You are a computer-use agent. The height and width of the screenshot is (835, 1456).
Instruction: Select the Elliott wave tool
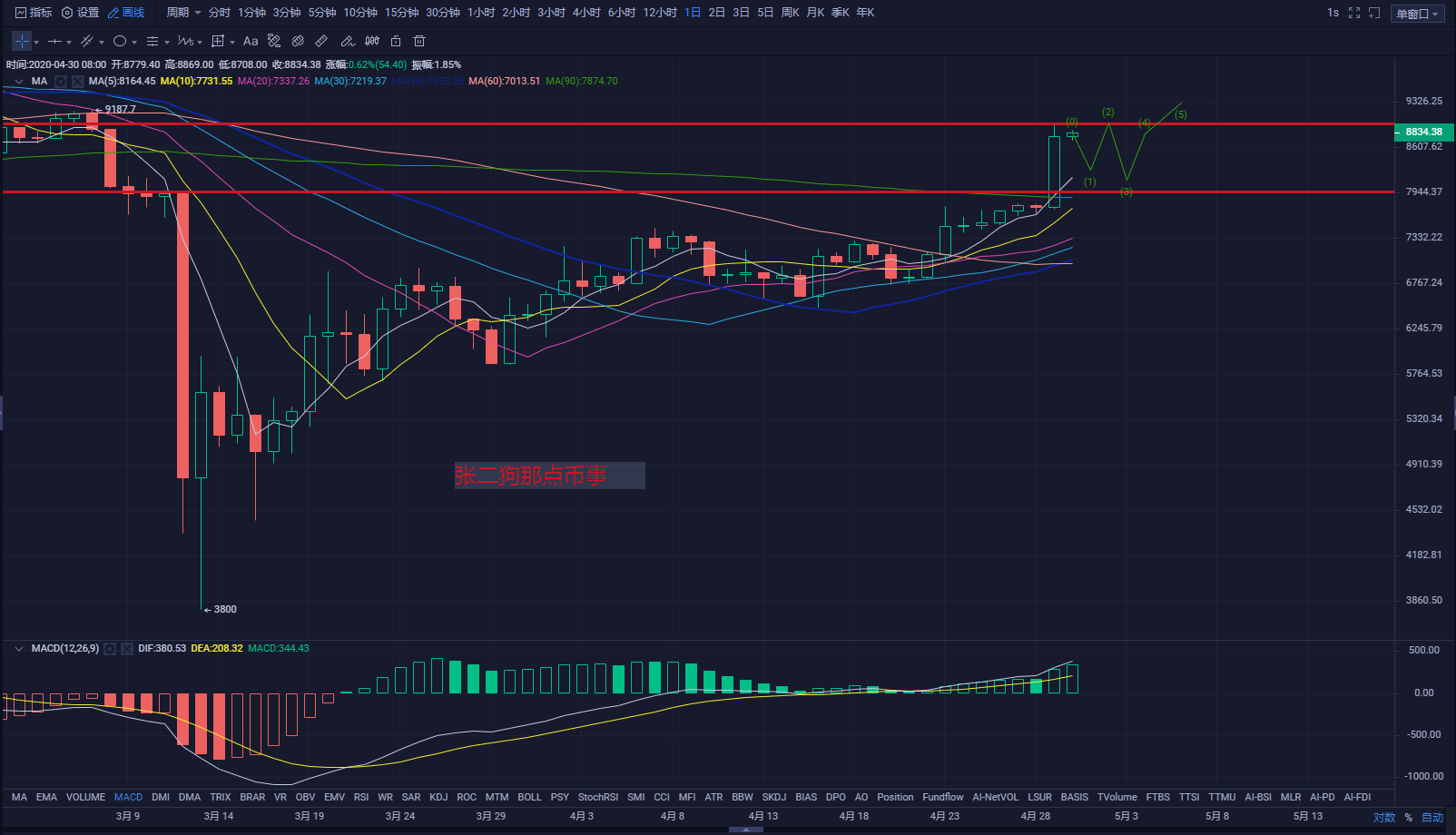pyautogui.click(x=185, y=41)
